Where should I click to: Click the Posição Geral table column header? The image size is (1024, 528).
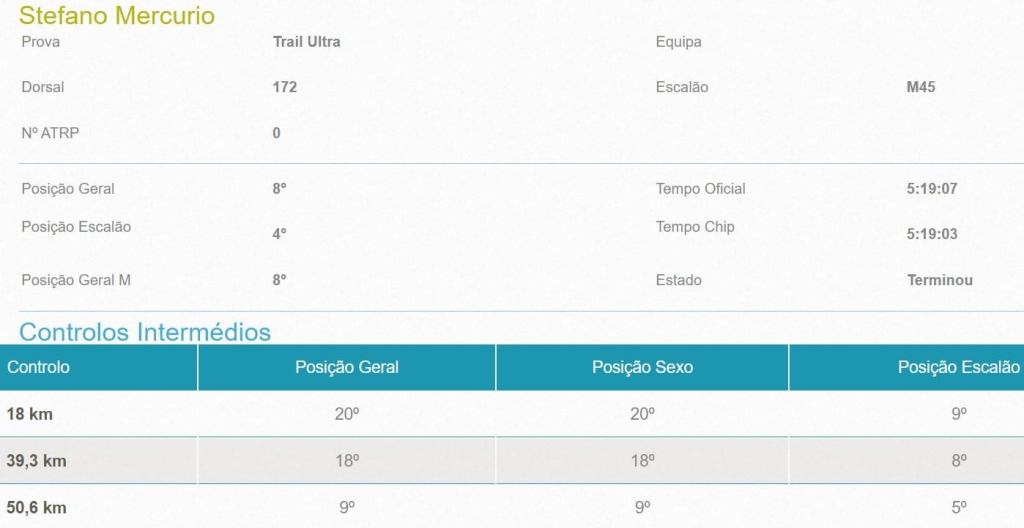(x=346, y=367)
